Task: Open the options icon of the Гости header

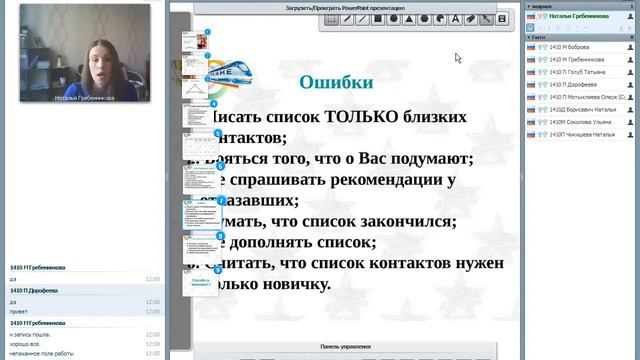Action: pyautogui.click(x=631, y=37)
